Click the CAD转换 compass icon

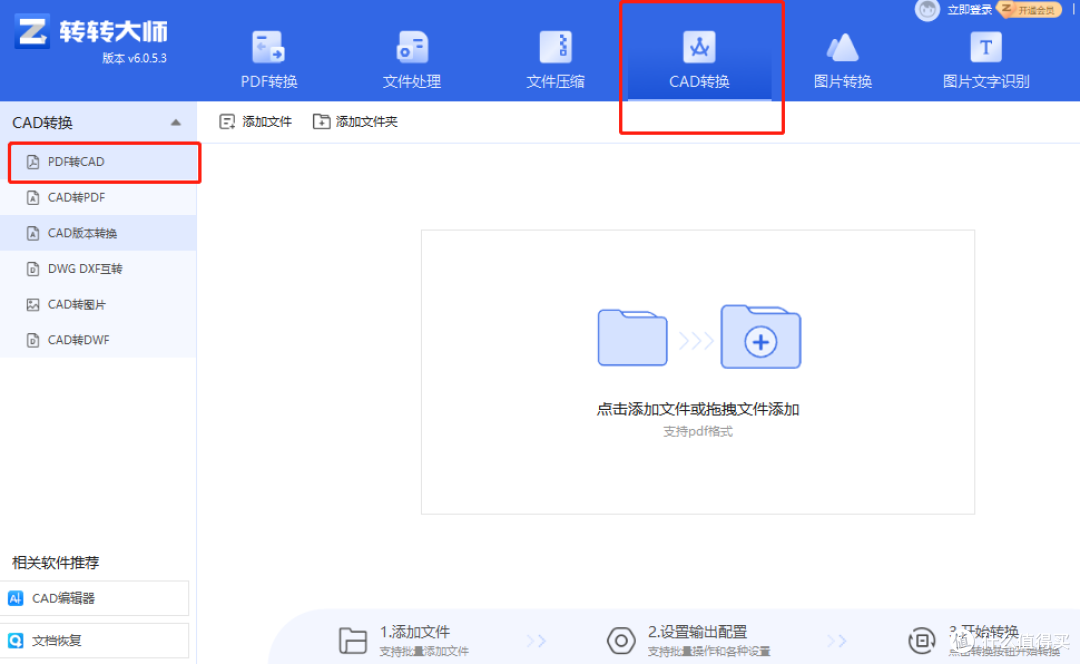[699, 47]
